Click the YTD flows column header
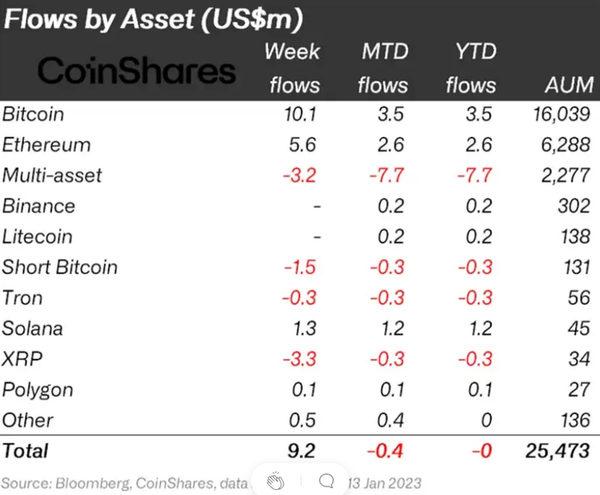 (471, 69)
